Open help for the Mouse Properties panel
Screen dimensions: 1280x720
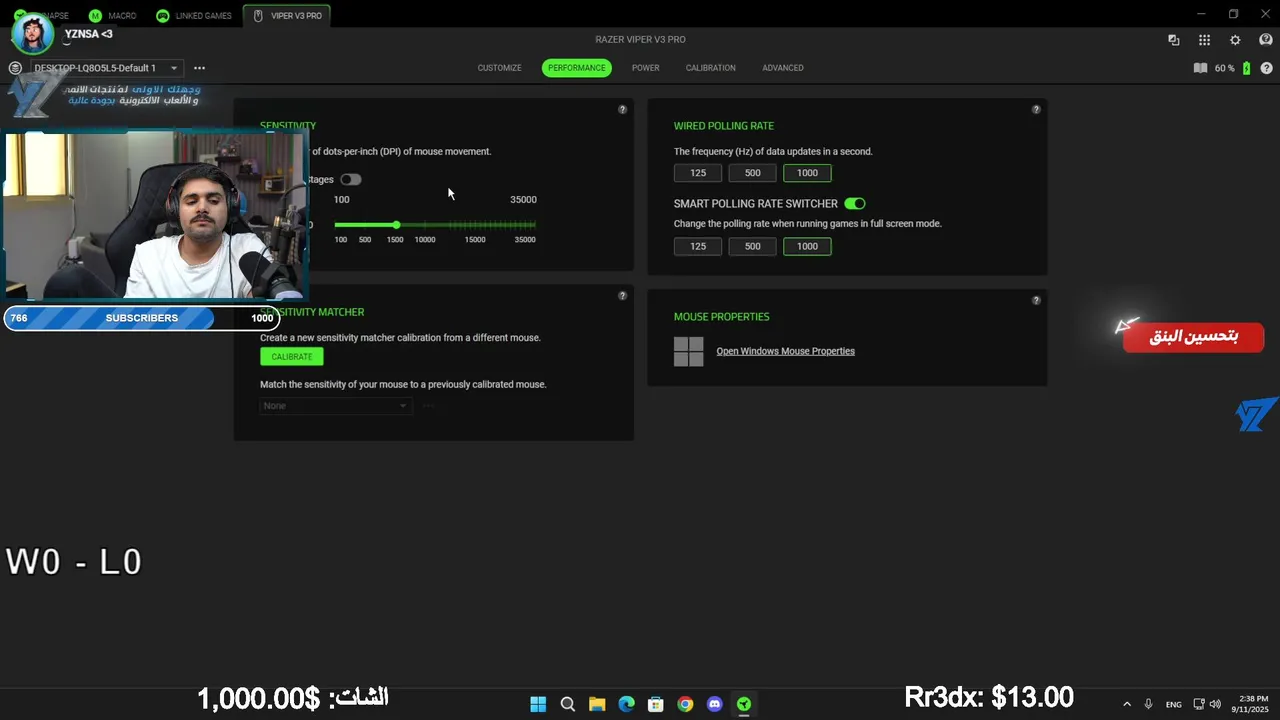1036,300
